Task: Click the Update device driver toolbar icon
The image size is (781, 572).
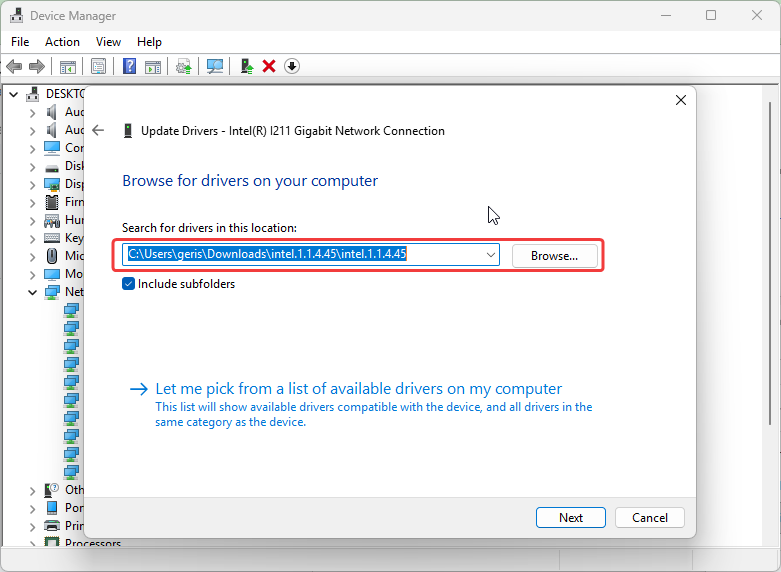Action: click(x=246, y=66)
